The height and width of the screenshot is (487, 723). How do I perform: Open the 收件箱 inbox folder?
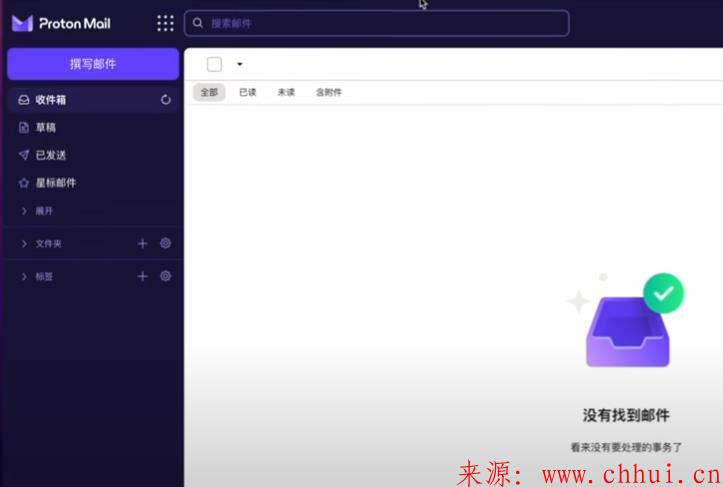pos(93,100)
